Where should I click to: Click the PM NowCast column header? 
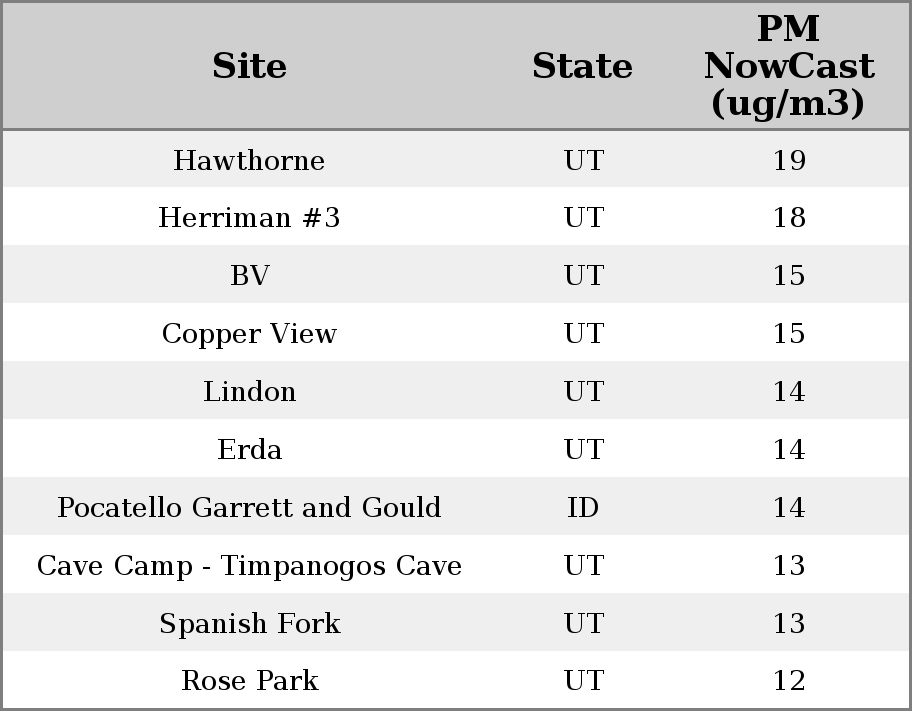788,66
